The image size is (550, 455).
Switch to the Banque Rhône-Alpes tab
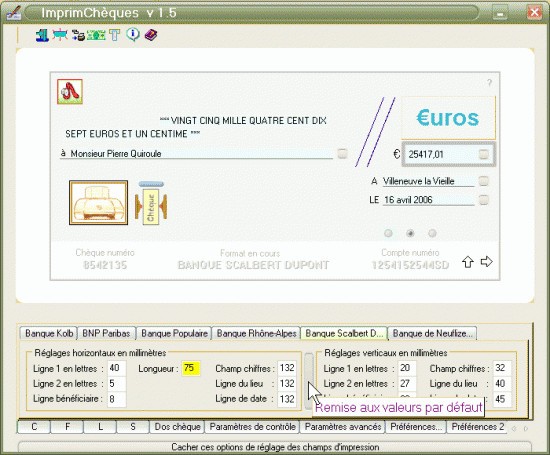256,333
